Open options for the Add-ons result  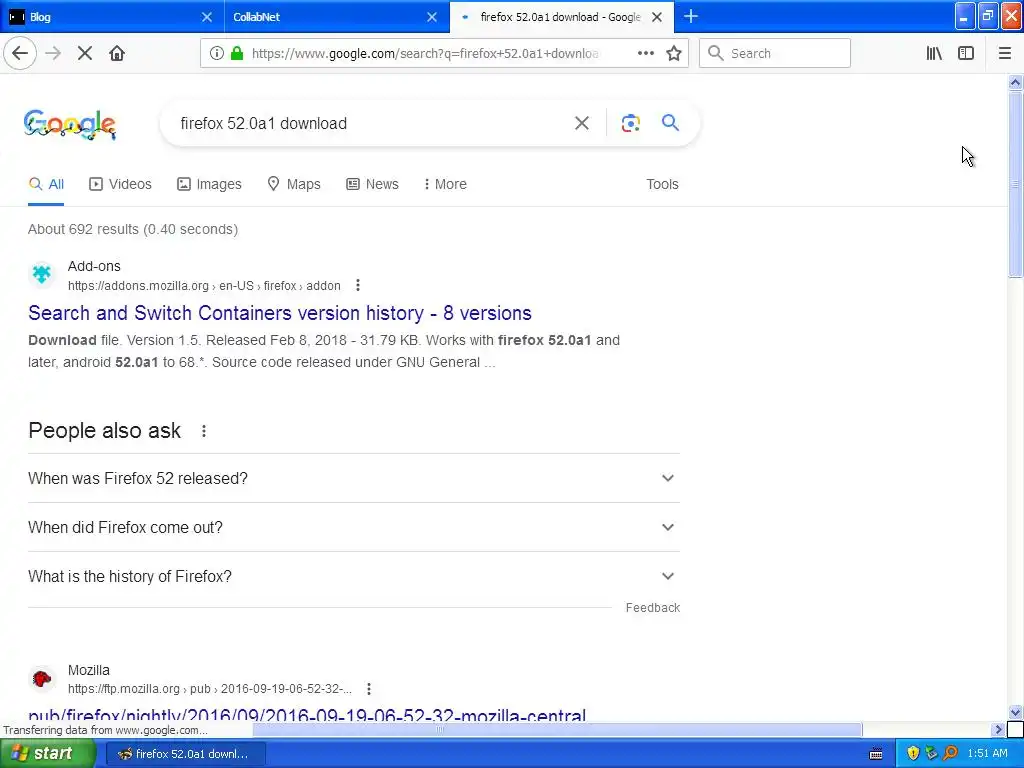(358, 285)
